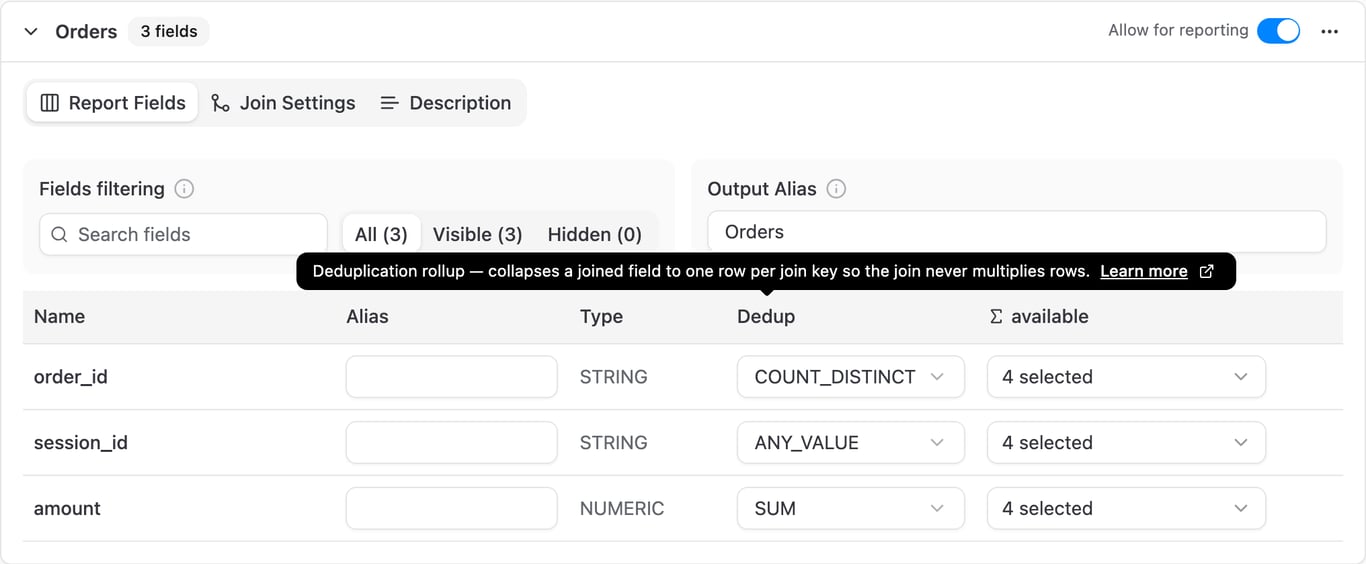
Task: Click the Name column header
Action: (59, 316)
